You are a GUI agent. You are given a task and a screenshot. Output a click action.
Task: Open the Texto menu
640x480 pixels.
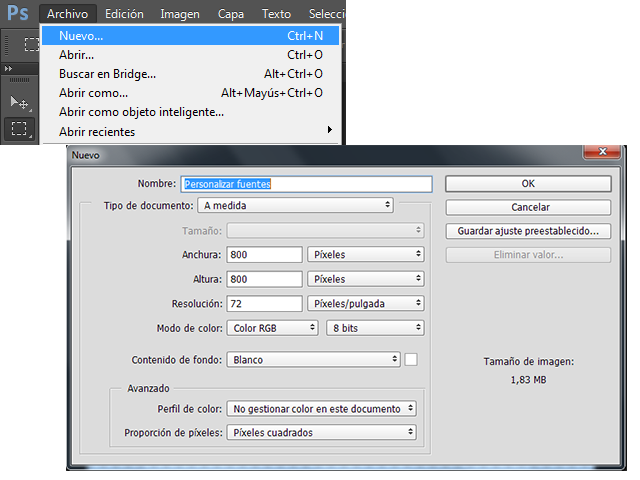pos(276,14)
